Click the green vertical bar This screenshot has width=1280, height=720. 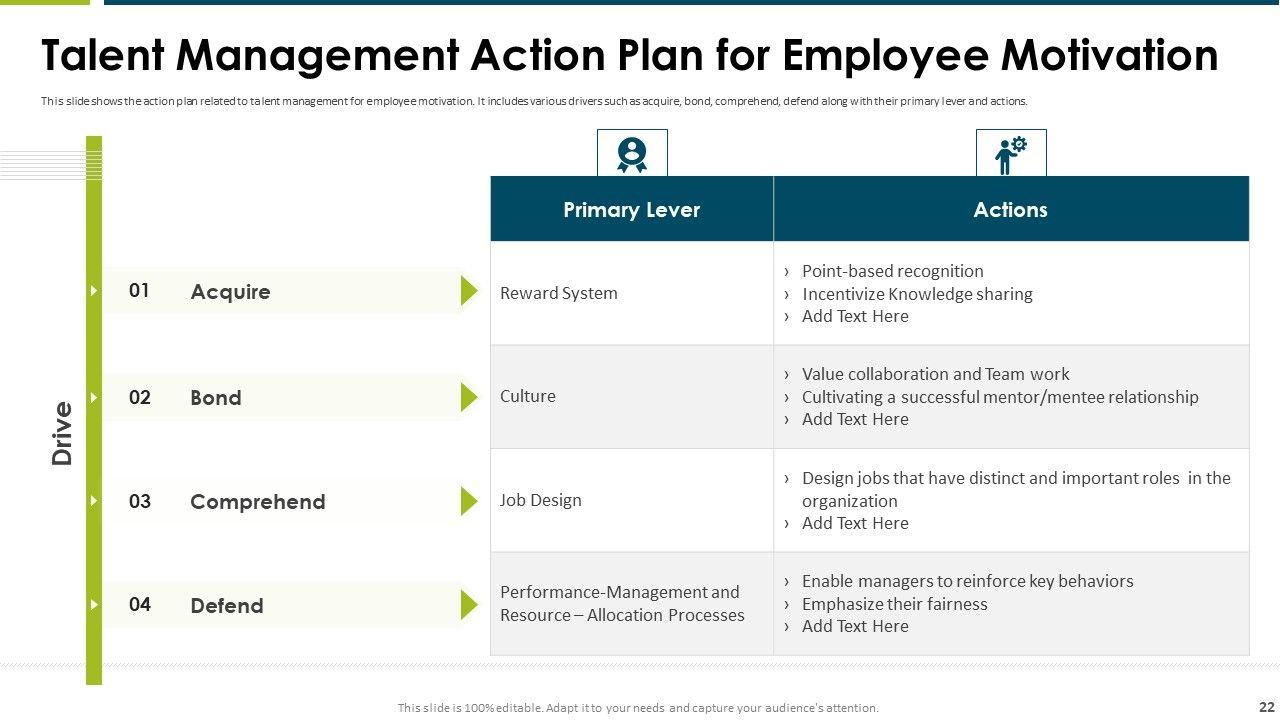click(94, 450)
